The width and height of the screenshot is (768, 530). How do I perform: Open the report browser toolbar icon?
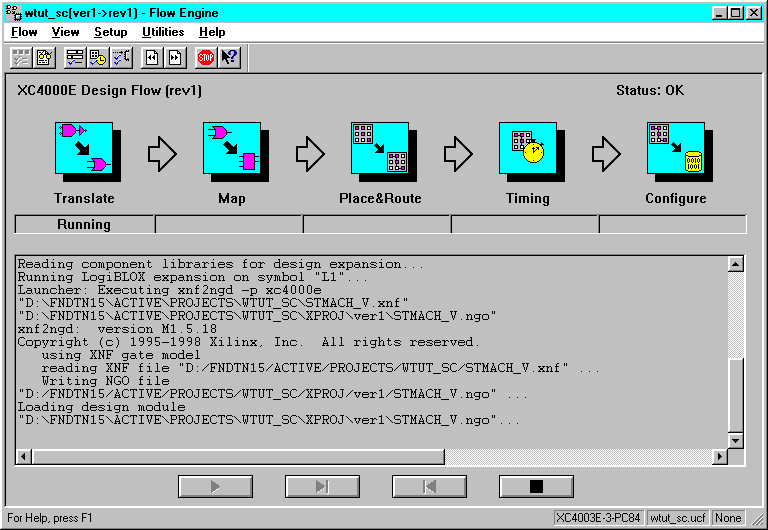pos(44,58)
